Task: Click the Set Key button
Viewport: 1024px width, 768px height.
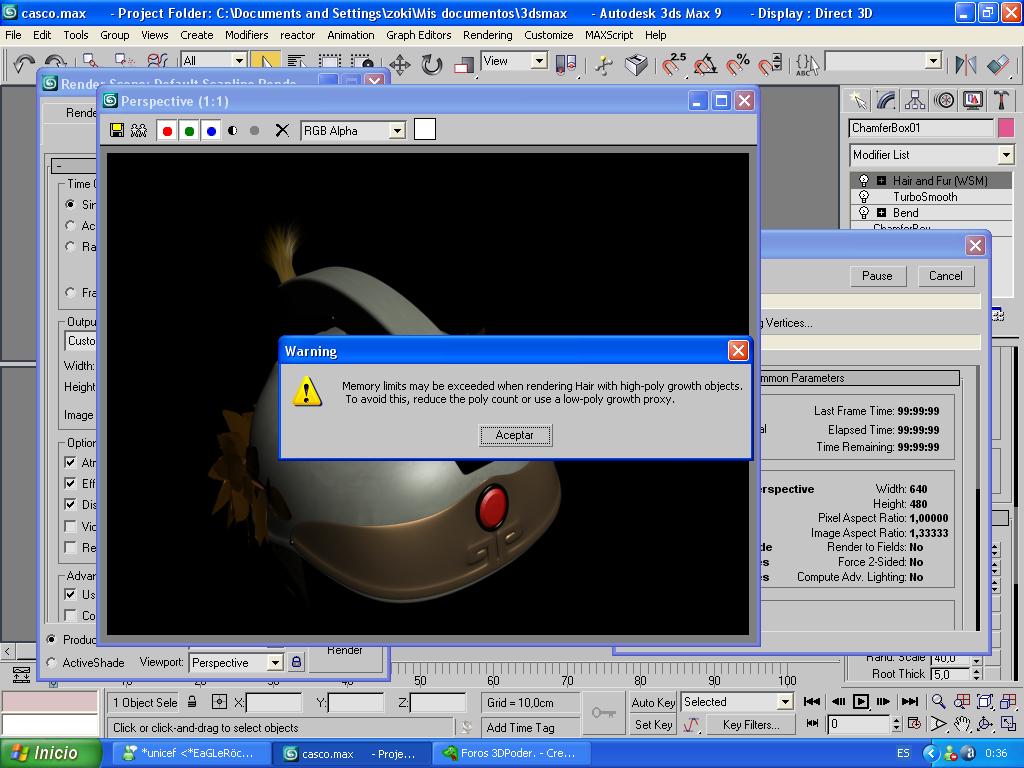Action: [x=654, y=724]
